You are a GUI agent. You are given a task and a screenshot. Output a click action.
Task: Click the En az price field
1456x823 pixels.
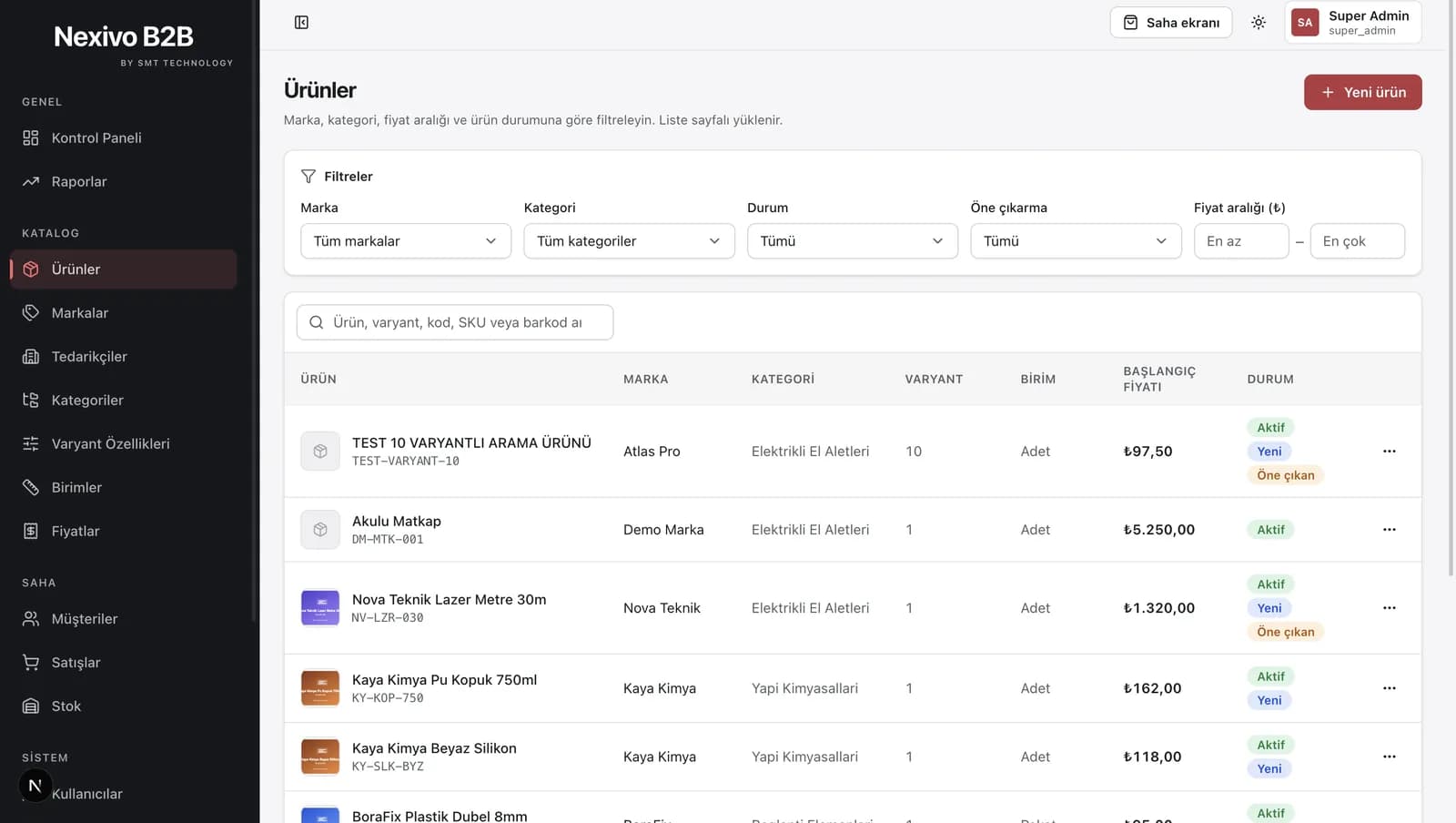1241,241
